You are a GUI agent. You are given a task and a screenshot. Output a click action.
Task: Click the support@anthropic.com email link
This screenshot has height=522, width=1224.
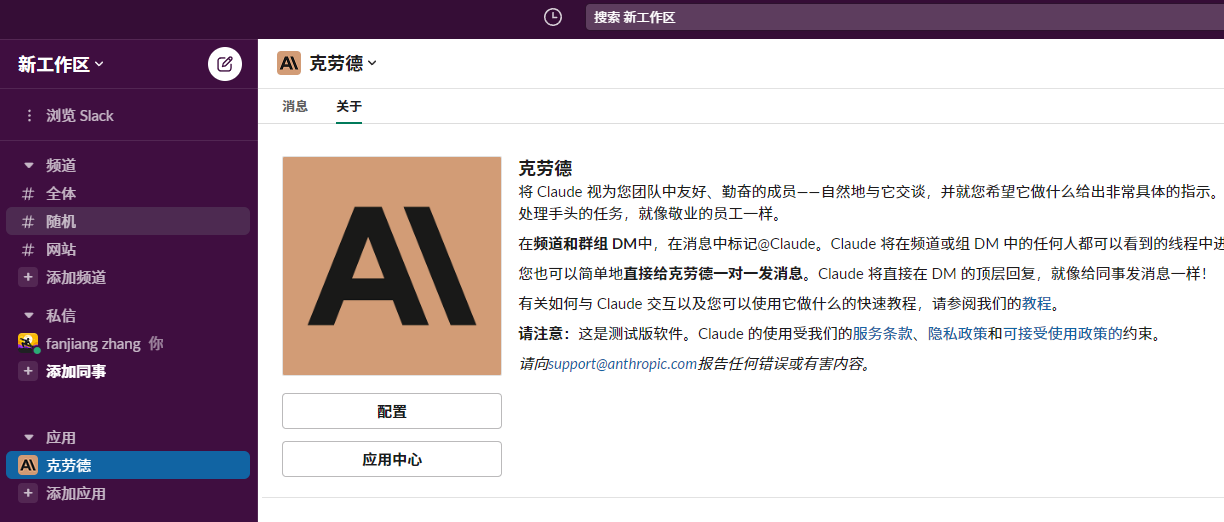[622, 364]
